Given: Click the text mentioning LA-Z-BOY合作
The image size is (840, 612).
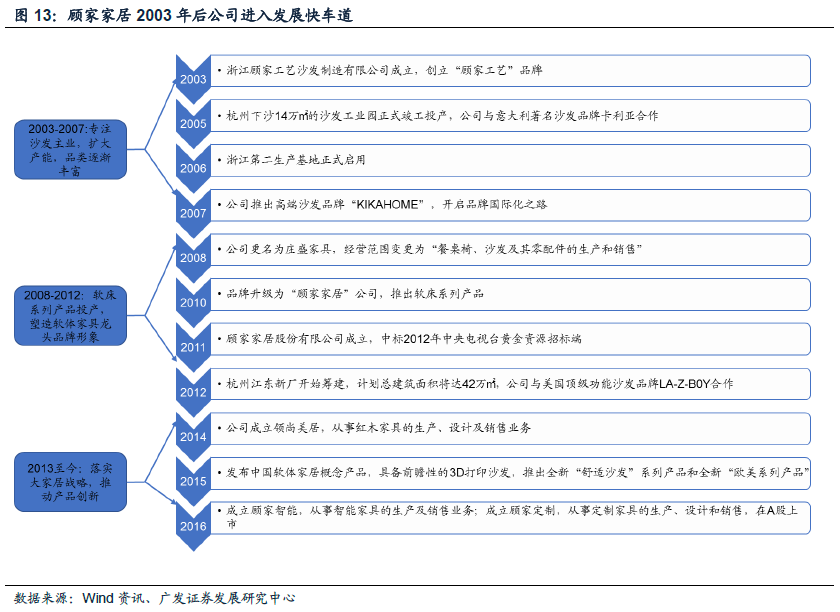Looking at the screenshot, I should [x=479, y=384].
